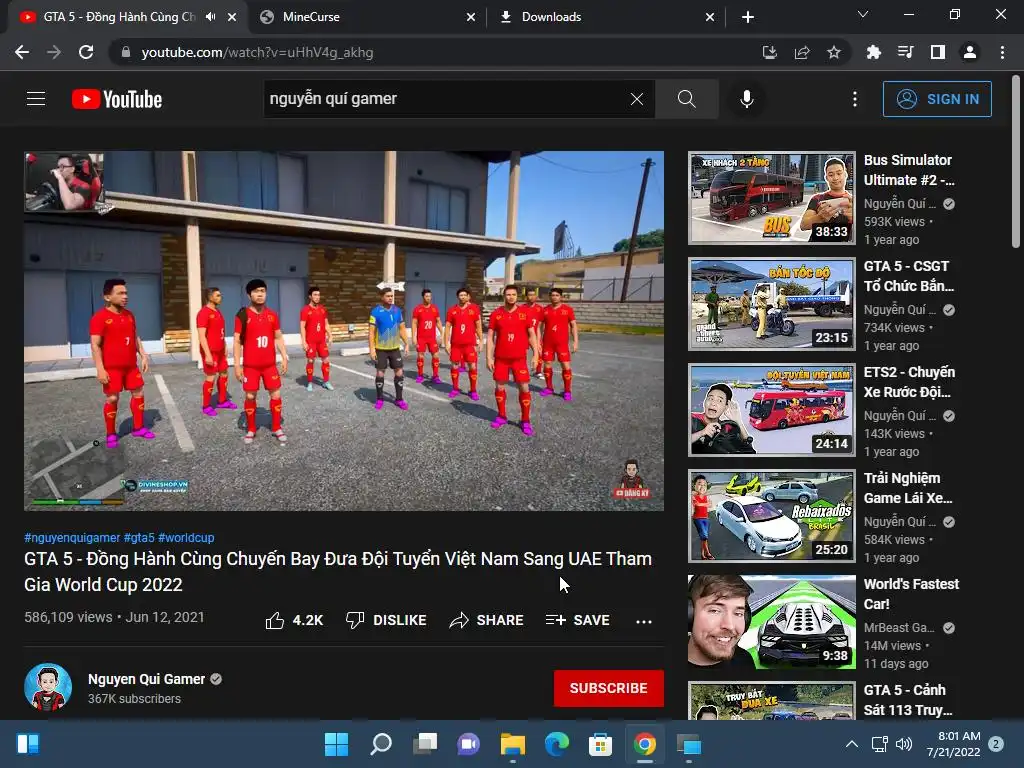The image size is (1024, 768).
Task: Open notification count badge
Action: click(x=996, y=744)
